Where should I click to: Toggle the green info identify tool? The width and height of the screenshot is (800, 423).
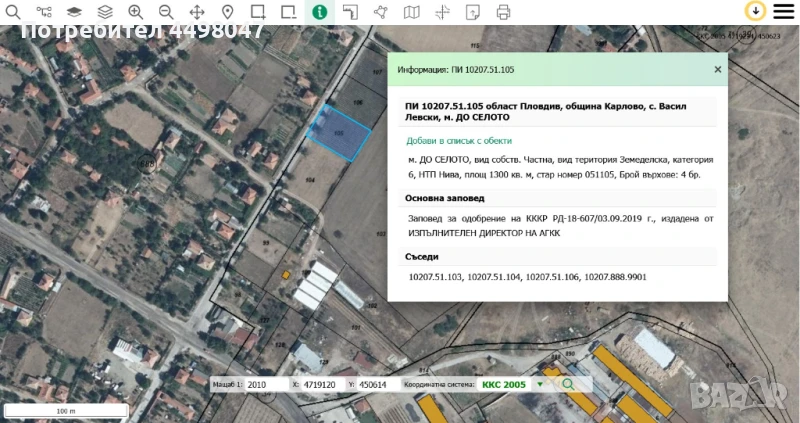(319, 12)
